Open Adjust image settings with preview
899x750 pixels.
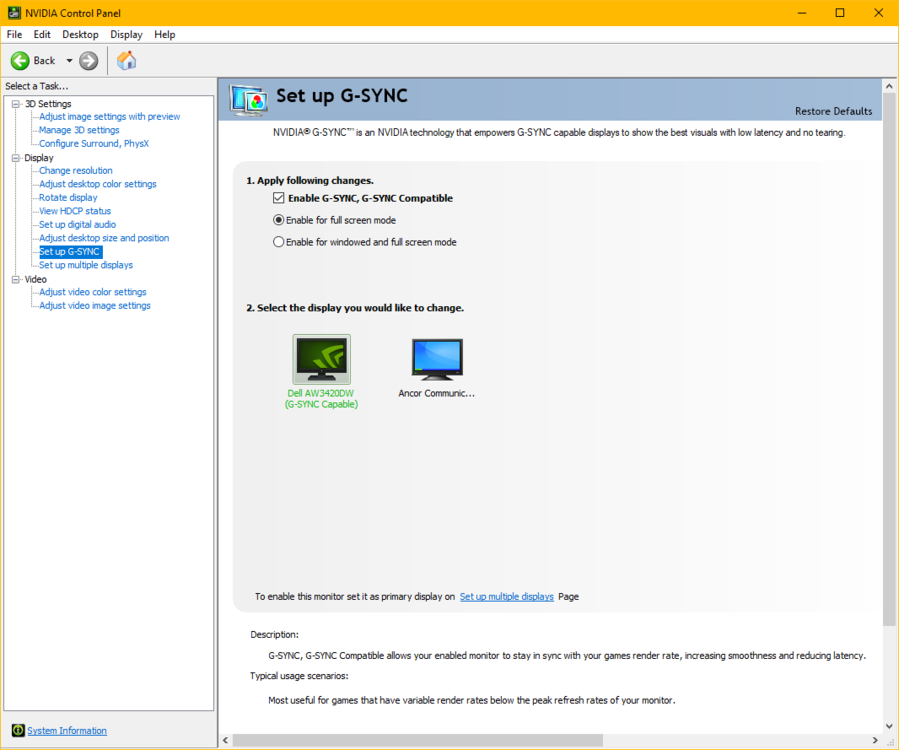click(x=110, y=116)
